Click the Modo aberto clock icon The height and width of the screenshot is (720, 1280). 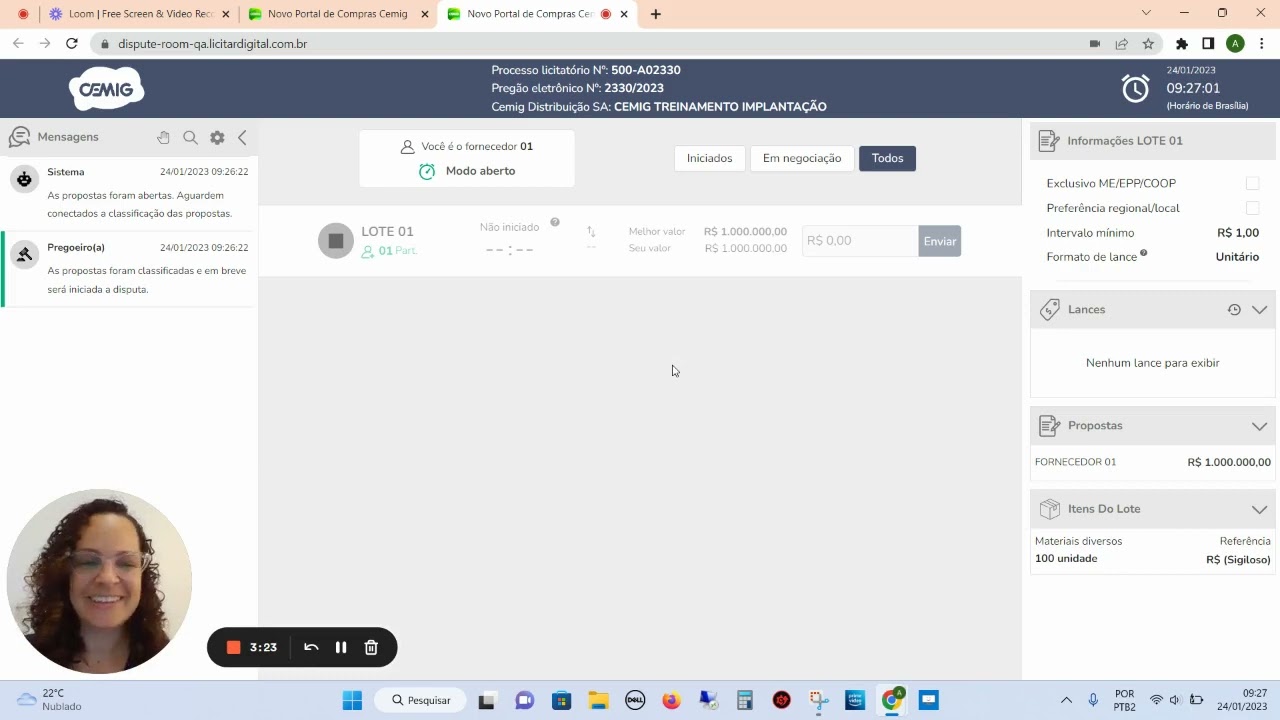[427, 171]
